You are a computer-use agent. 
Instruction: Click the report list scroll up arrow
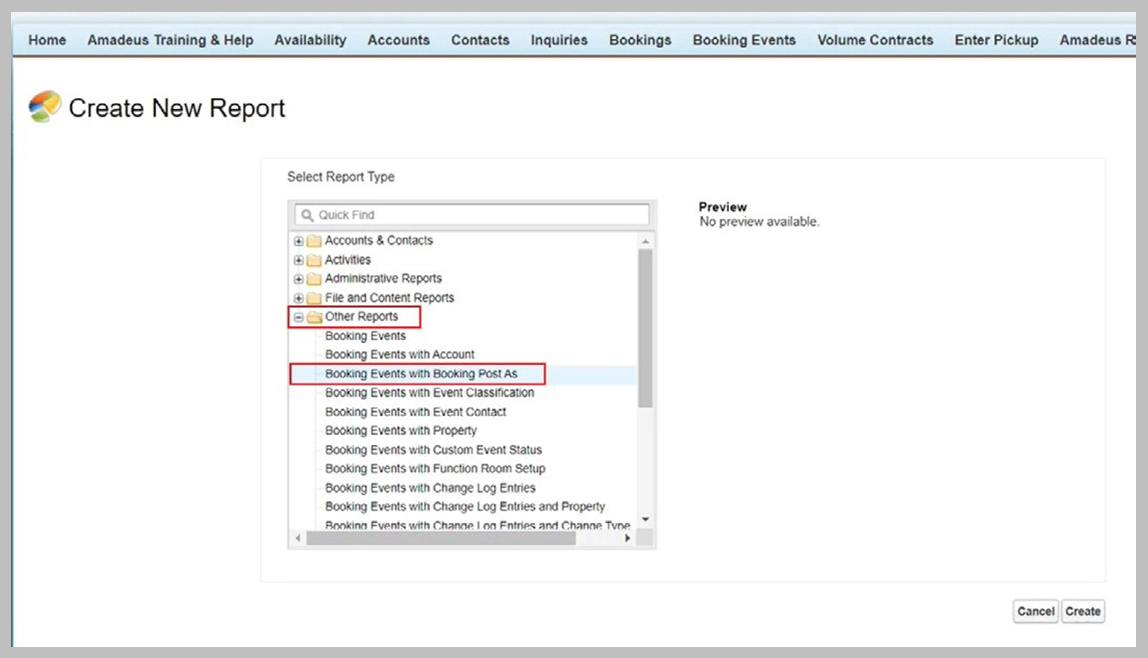645,241
